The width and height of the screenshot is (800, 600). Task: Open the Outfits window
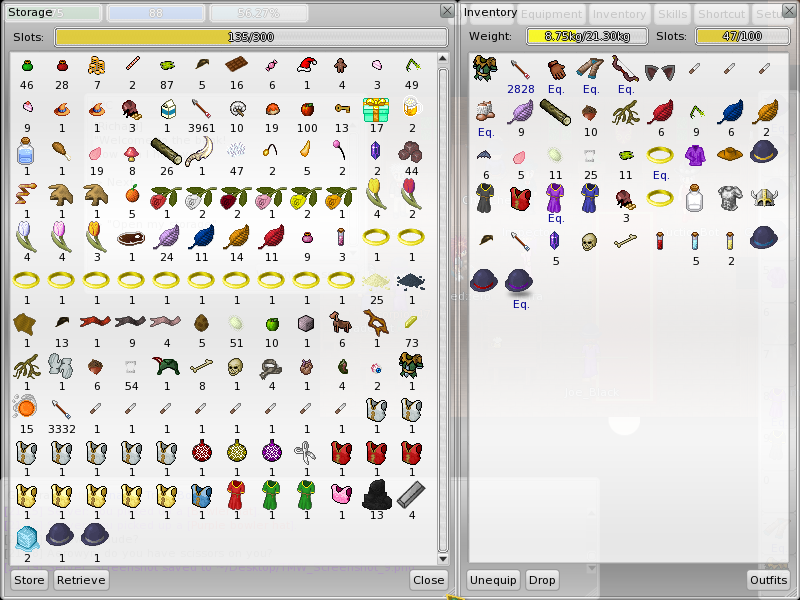tap(768, 580)
